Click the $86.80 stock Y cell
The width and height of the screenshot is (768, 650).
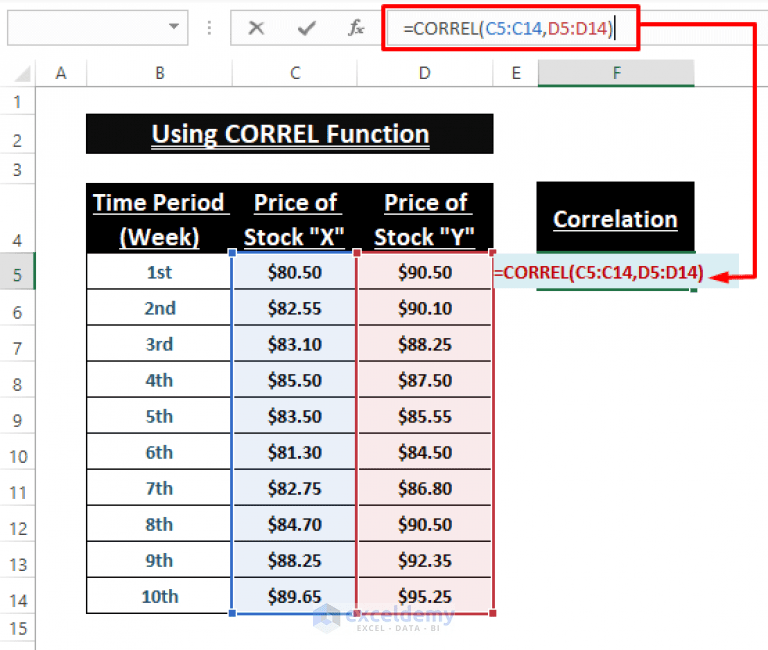(425, 488)
